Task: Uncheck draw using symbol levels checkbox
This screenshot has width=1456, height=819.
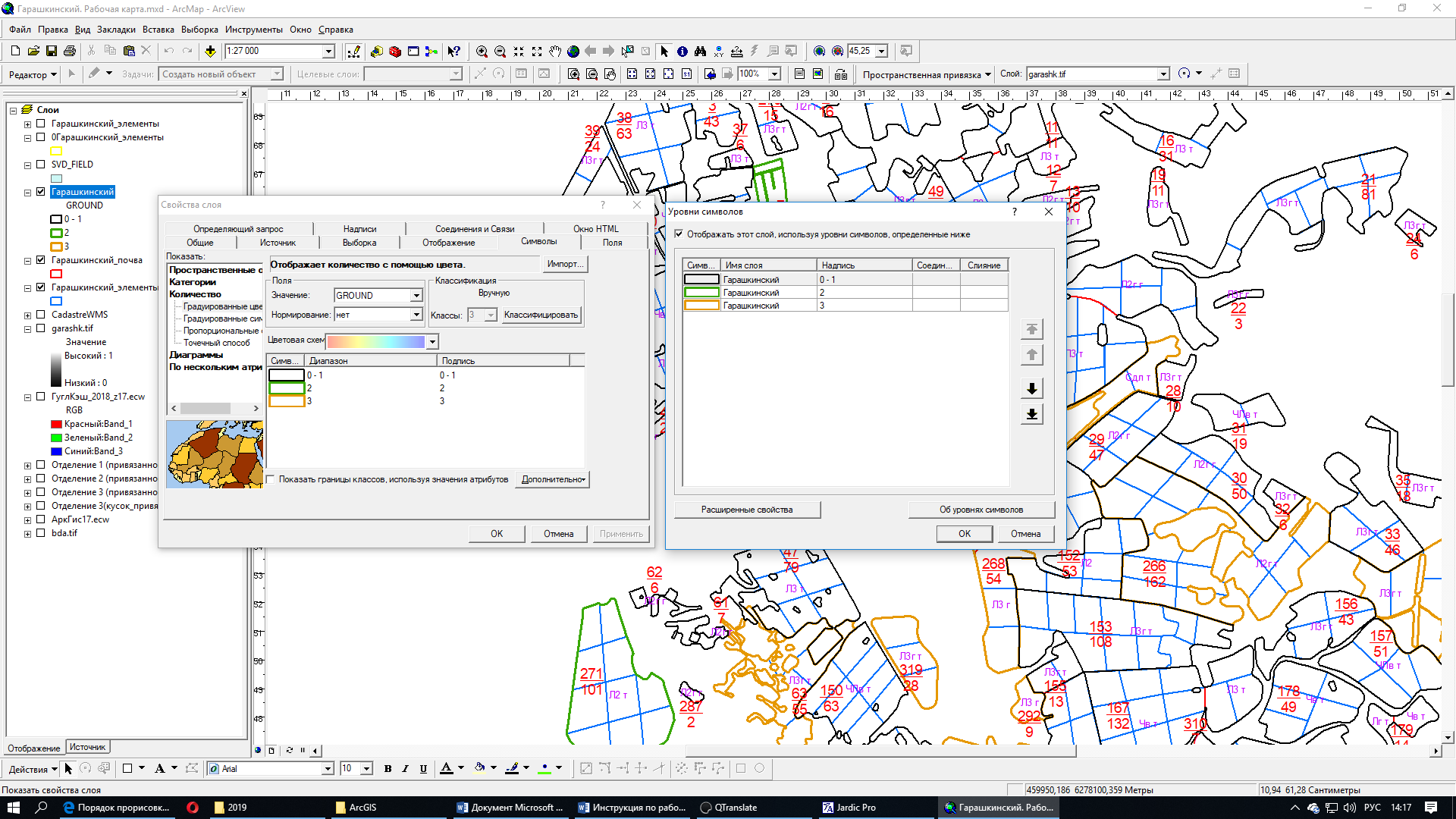Action: [x=679, y=234]
